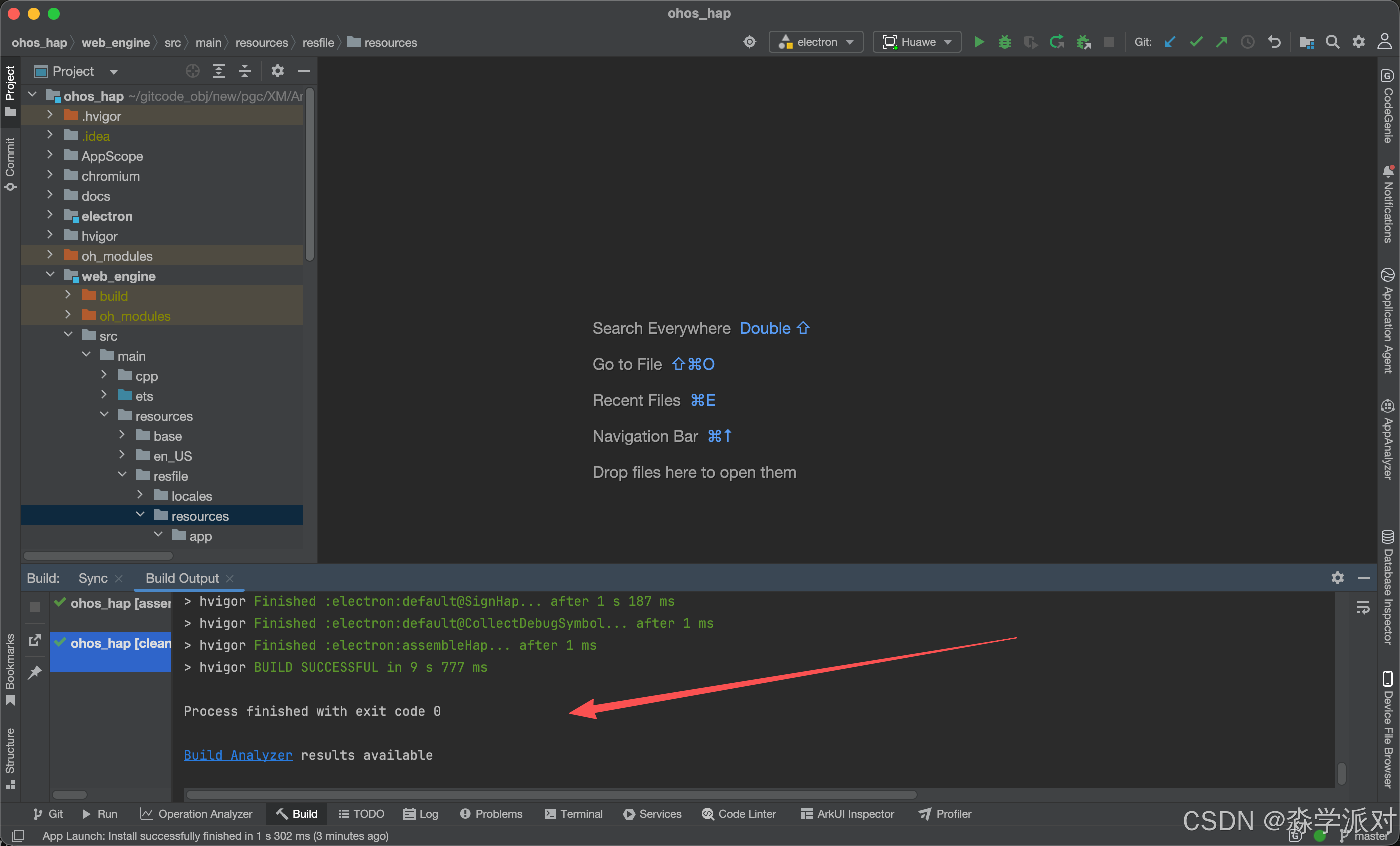Open Device File Browser side panel
The width and height of the screenshot is (1400, 846).
pyautogui.click(x=1388, y=729)
